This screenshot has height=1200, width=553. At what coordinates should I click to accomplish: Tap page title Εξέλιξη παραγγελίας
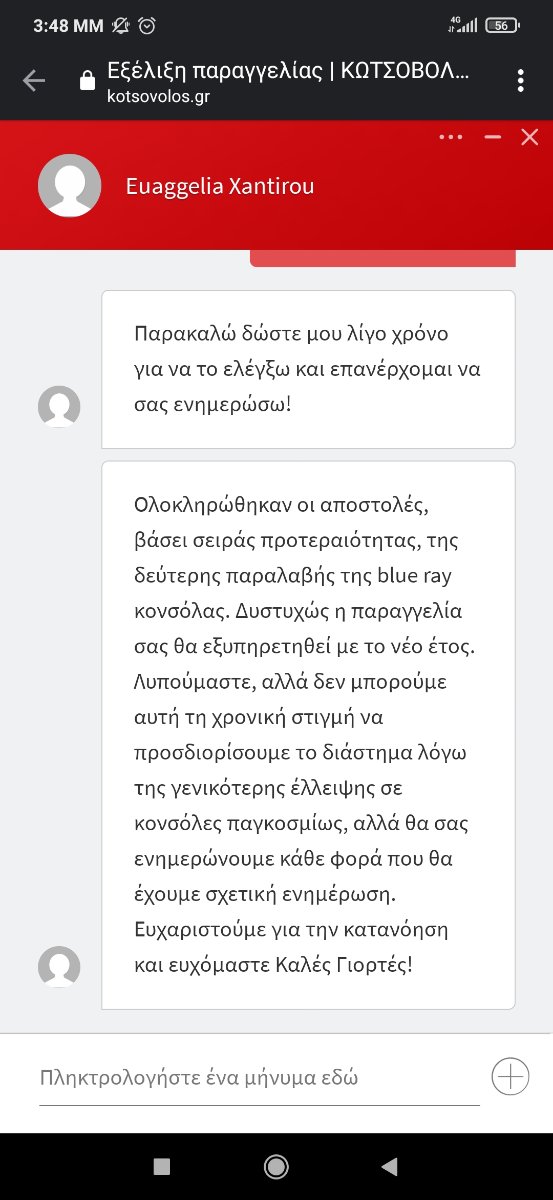click(x=287, y=73)
